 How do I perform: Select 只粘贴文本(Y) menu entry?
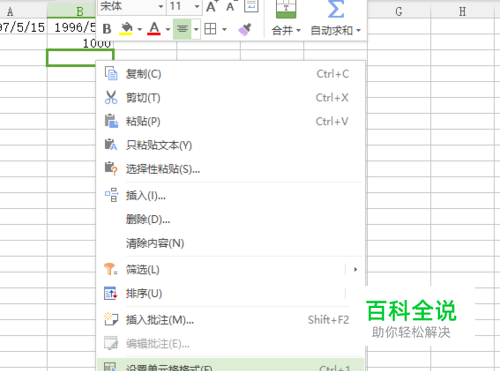tap(231, 145)
